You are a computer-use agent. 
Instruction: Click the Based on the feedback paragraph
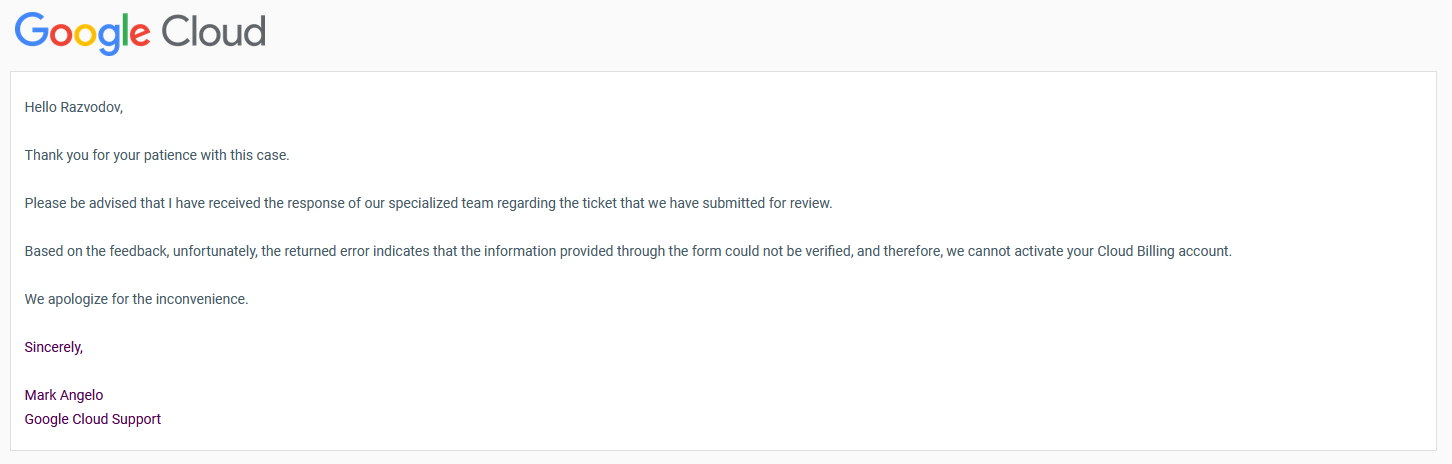[628, 251]
